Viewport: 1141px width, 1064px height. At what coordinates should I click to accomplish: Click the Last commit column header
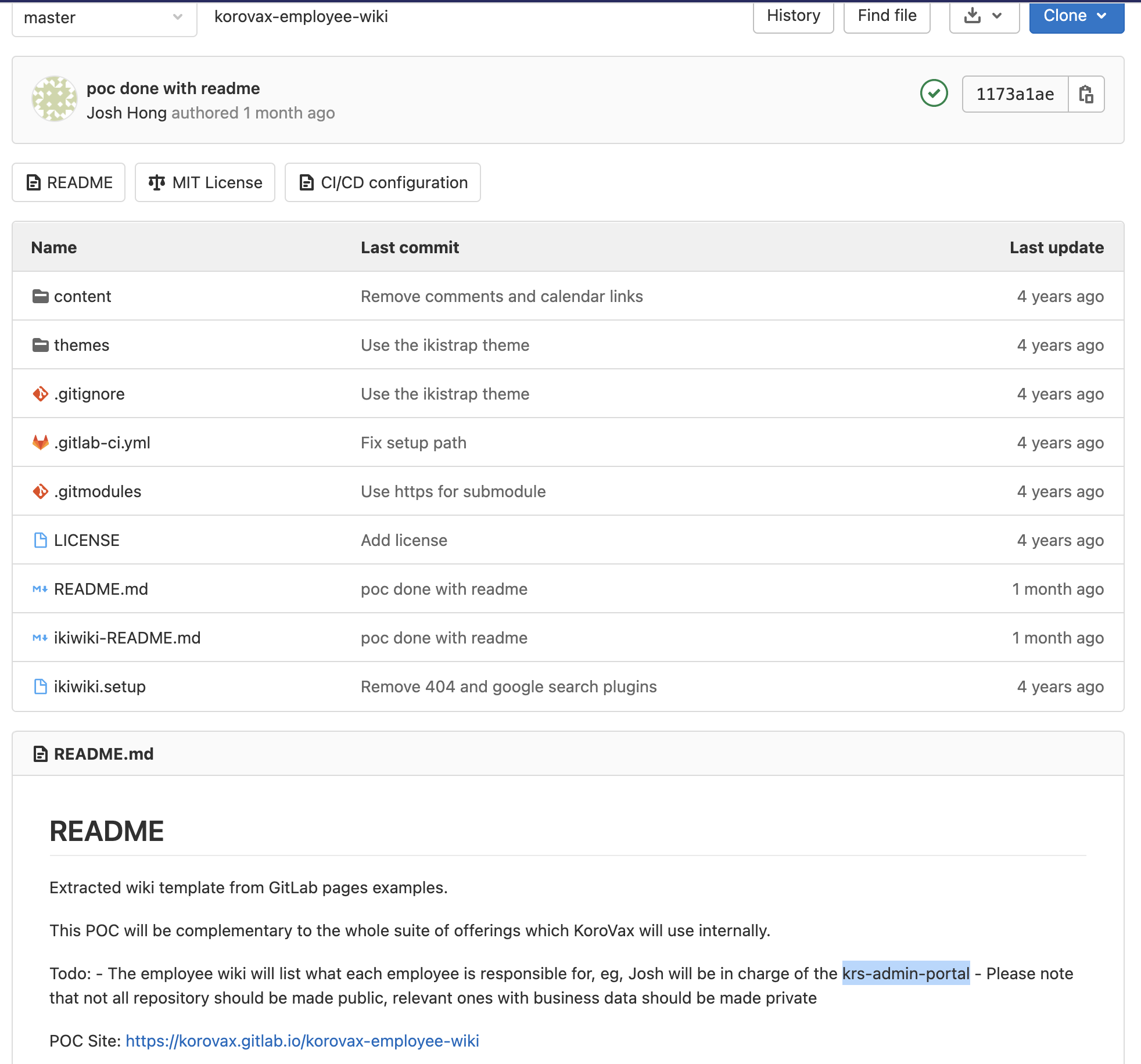pyautogui.click(x=410, y=247)
